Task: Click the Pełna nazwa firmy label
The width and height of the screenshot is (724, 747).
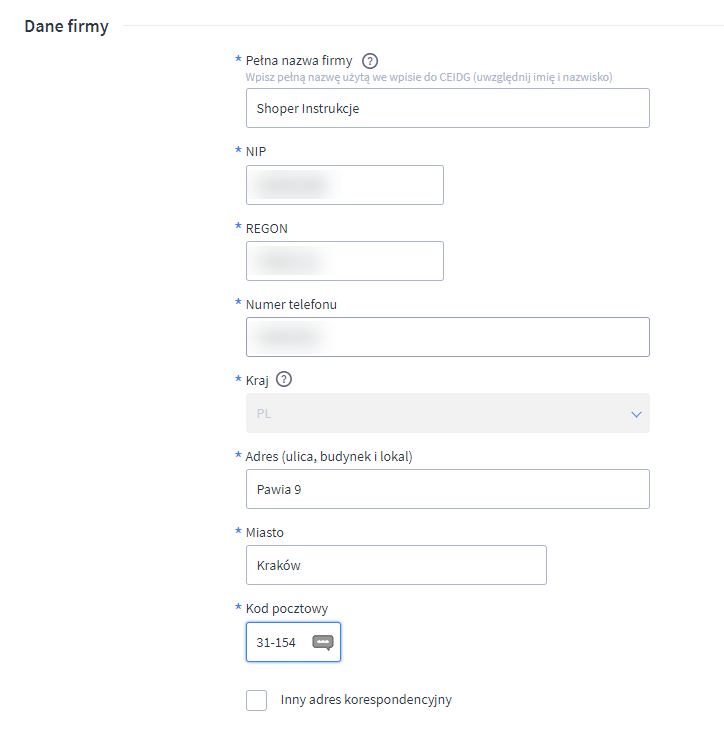Action: pyautogui.click(x=299, y=60)
